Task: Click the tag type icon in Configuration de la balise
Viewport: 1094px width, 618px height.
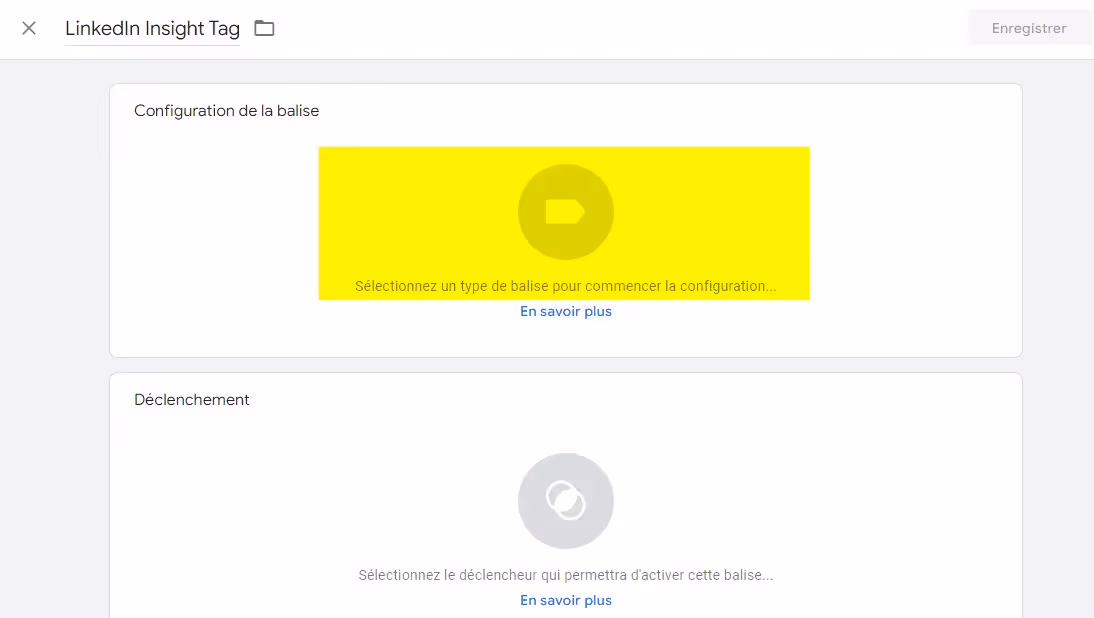Action: tap(566, 212)
